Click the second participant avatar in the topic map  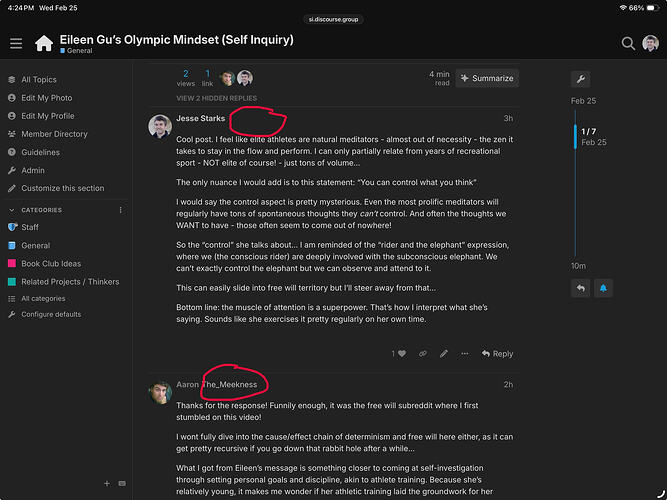coord(245,78)
